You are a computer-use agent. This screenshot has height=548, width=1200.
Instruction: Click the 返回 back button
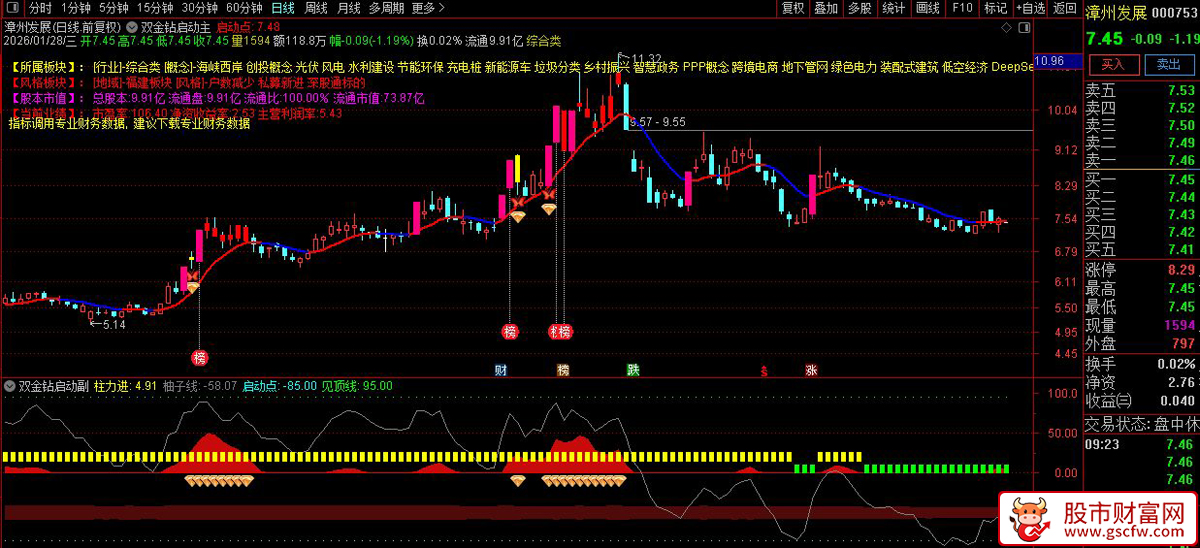click(x=1064, y=8)
